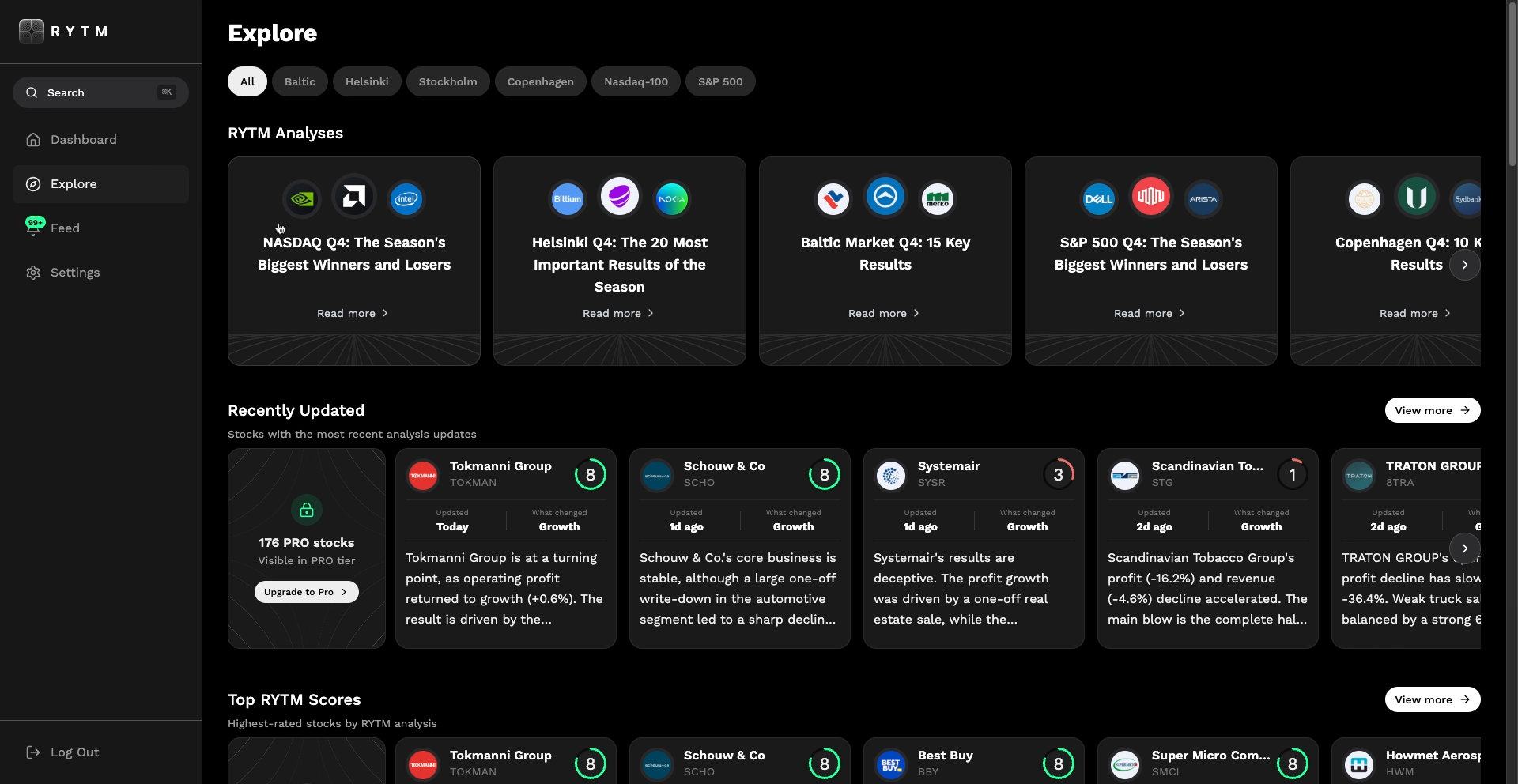1518x784 pixels.
Task: Click the NVIDIA logo on the NASDAQ card
Action: [301, 198]
